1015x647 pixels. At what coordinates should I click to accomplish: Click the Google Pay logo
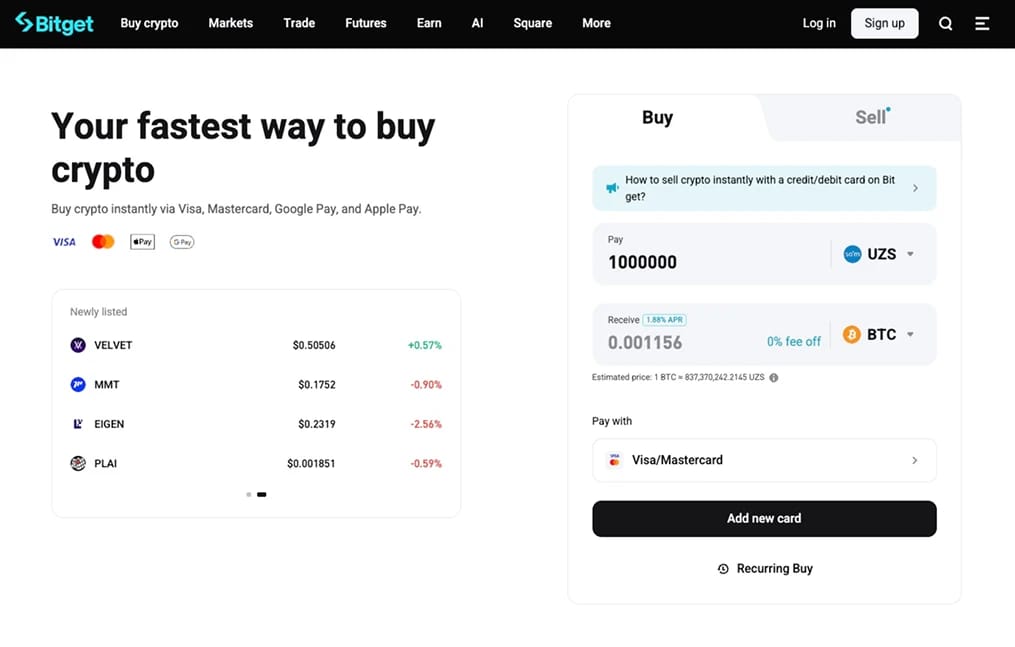tap(182, 242)
